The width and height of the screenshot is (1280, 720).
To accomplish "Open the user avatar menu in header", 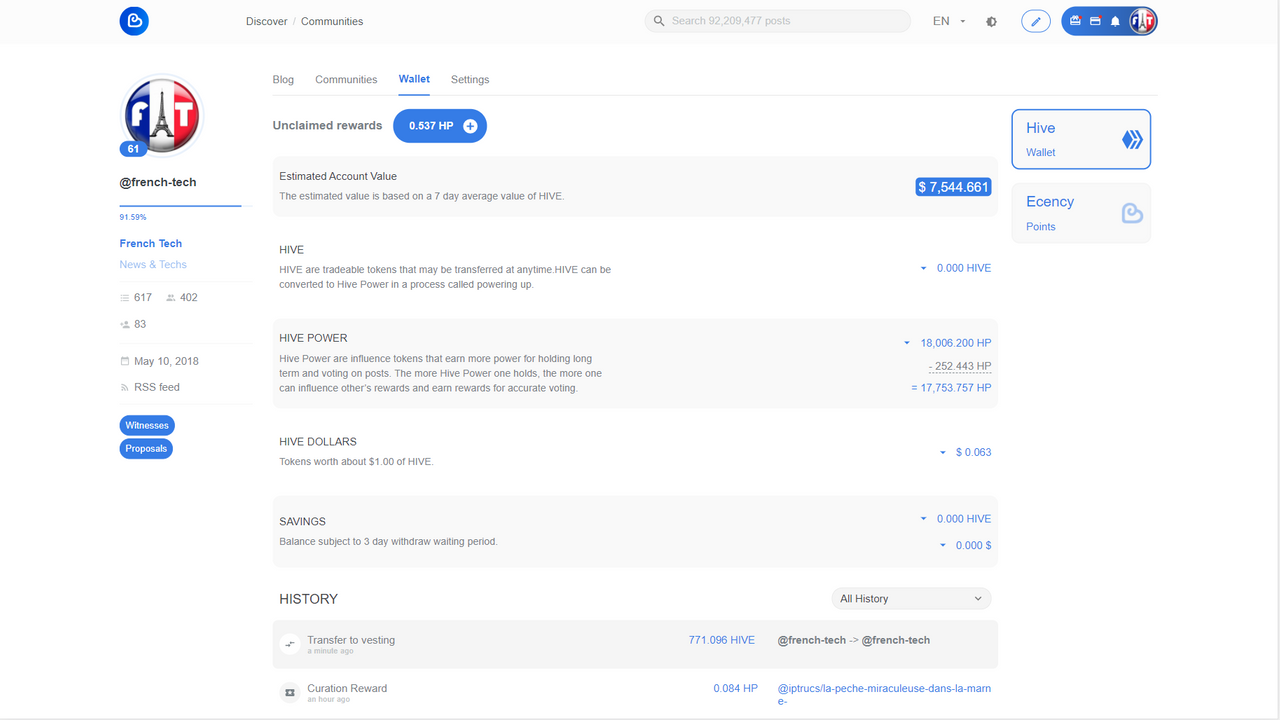I will 1142,21.
